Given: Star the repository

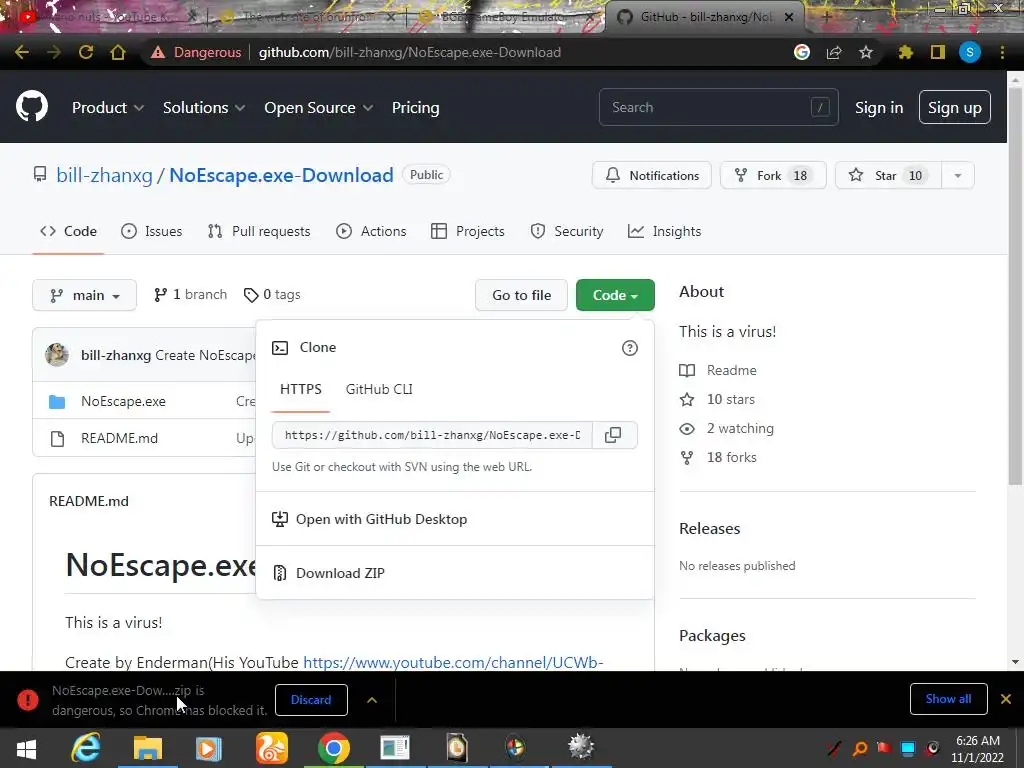Looking at the screenshot, I should pos(888,176).
